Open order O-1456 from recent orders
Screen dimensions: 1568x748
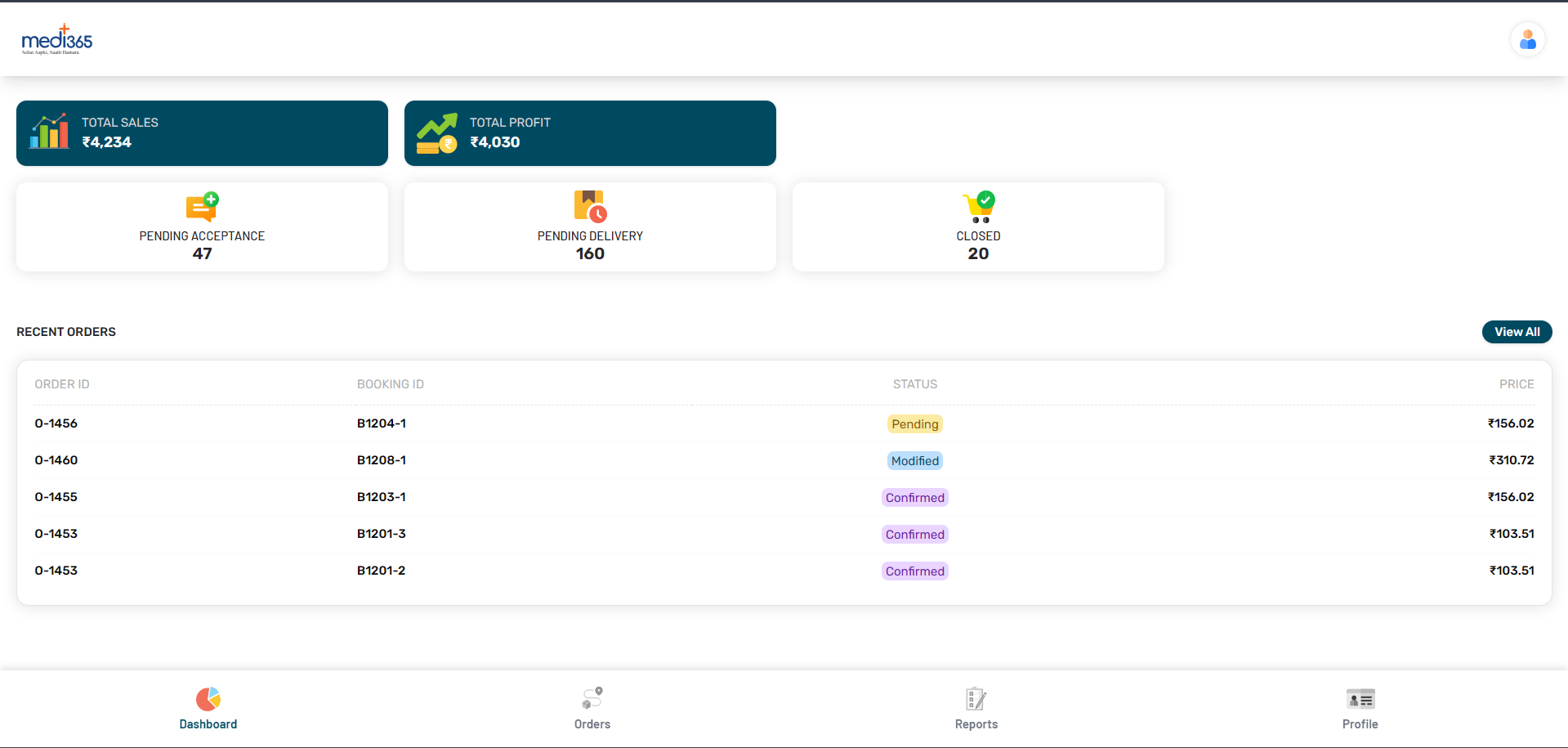[56, 423]
